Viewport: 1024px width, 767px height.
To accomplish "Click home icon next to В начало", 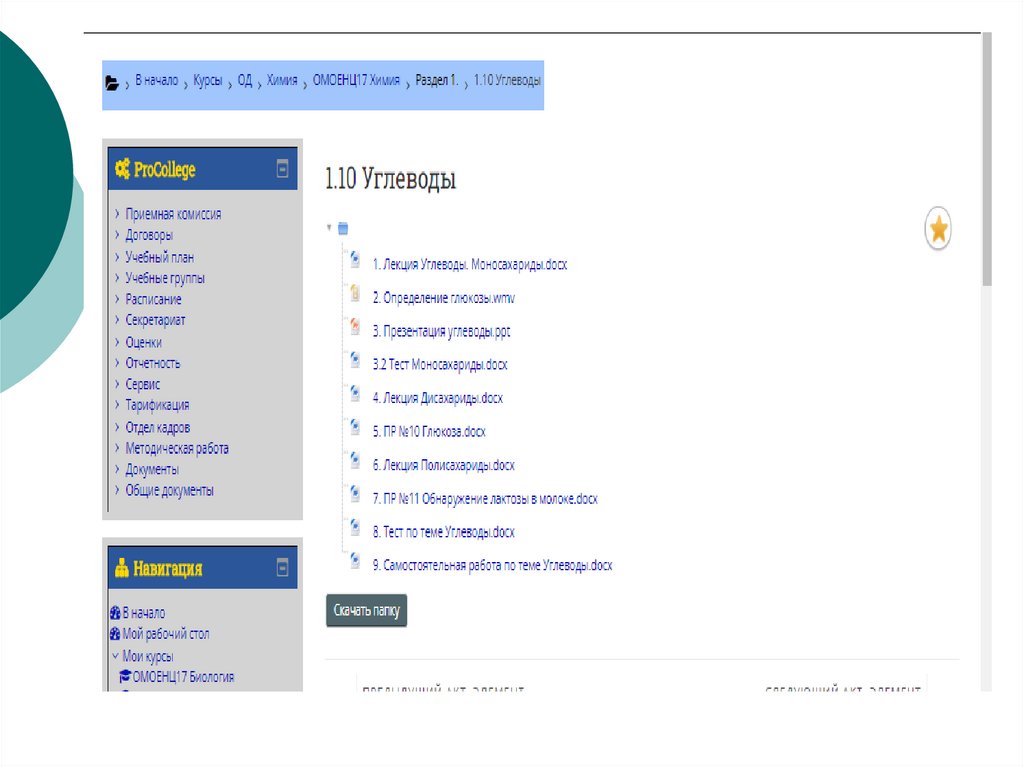I will [x=116, y=613].
